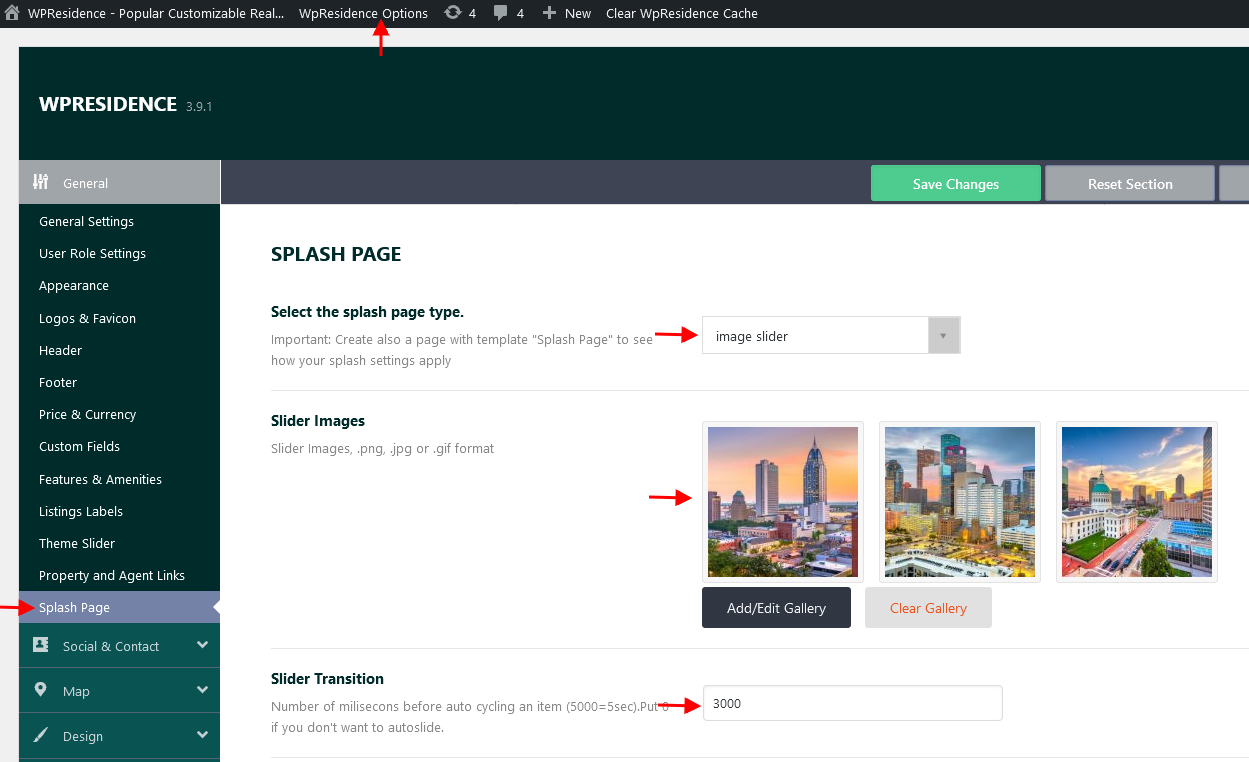Click the 'Slider Transition' label
Image resolution: width=1249 pixels, height=762 pixels.
coord(327,679)
